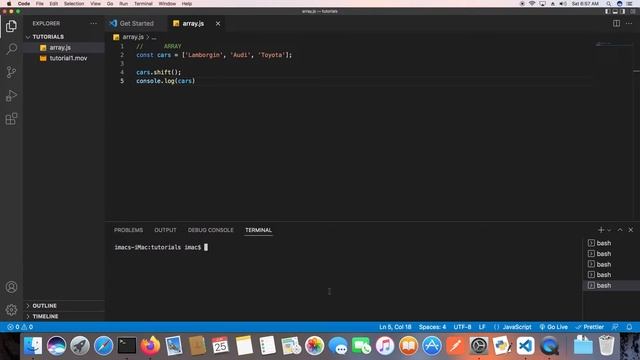
Task: Select array.js in Explorer tree
Action: click(x=64, y=48)
